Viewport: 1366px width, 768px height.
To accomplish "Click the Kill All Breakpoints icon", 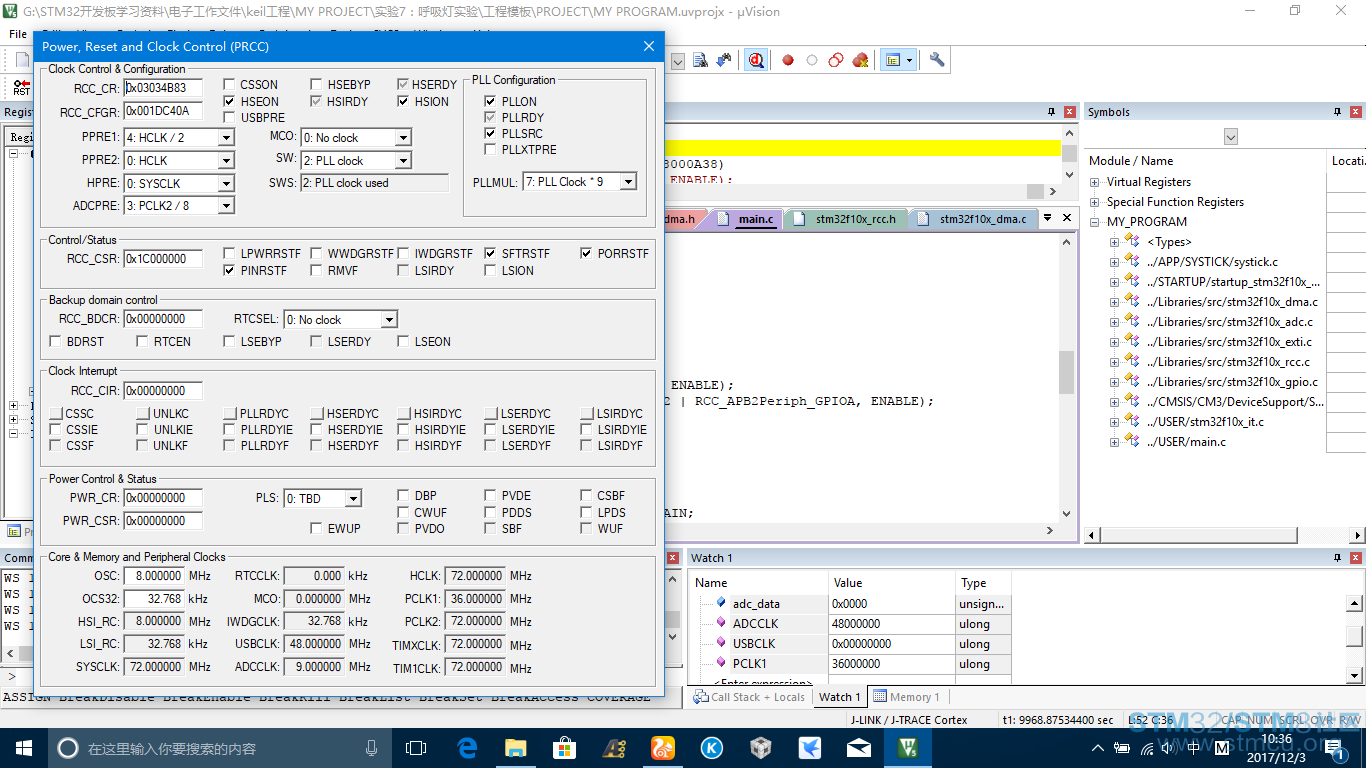I will pyautogui.click(x=860, y=60).
